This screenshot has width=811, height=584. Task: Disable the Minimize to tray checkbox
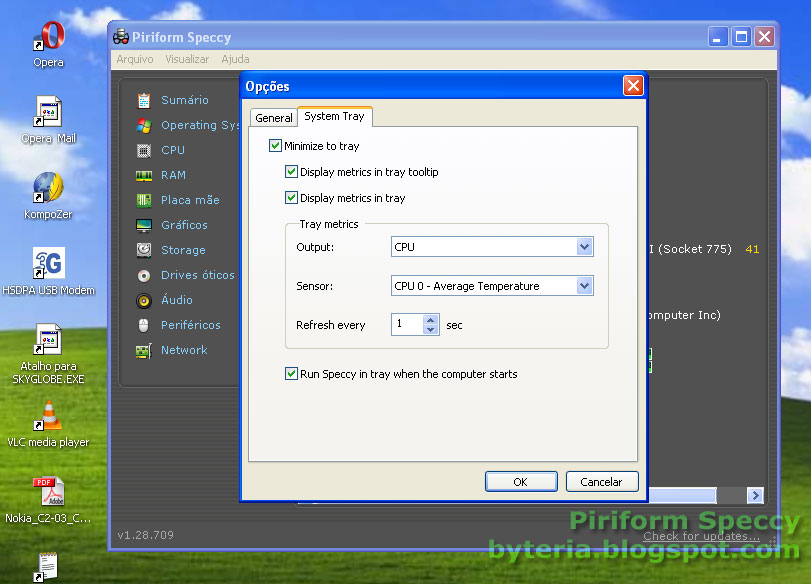click(274, 145)
